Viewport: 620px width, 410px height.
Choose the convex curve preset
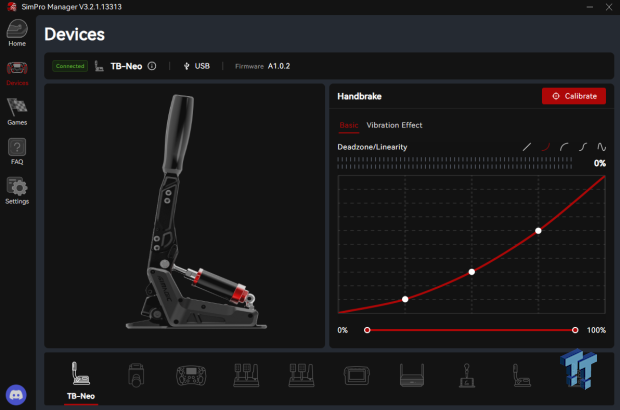pos(564,147)
